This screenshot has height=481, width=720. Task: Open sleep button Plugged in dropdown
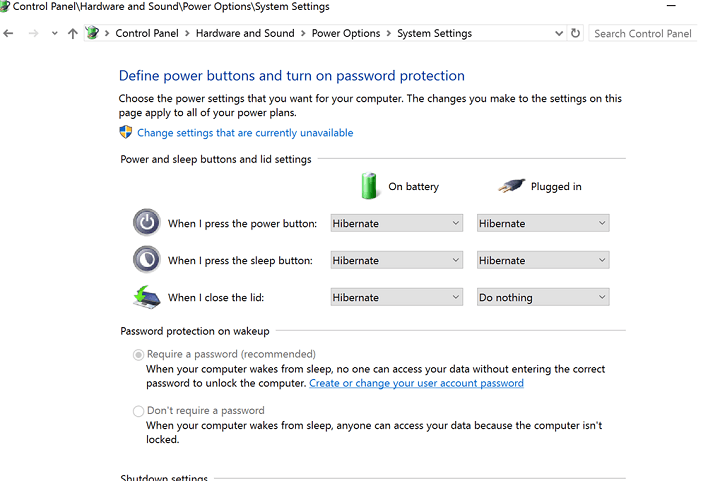click(x=543, y=260)
